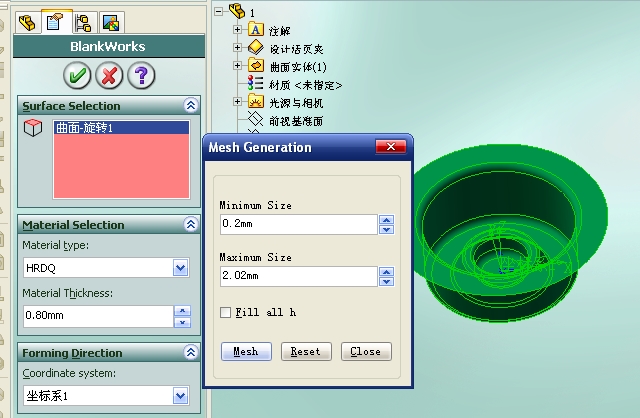Click the root part icon in tree
Image resolution: width=640 pixels, height=418 pixels.
237,11
